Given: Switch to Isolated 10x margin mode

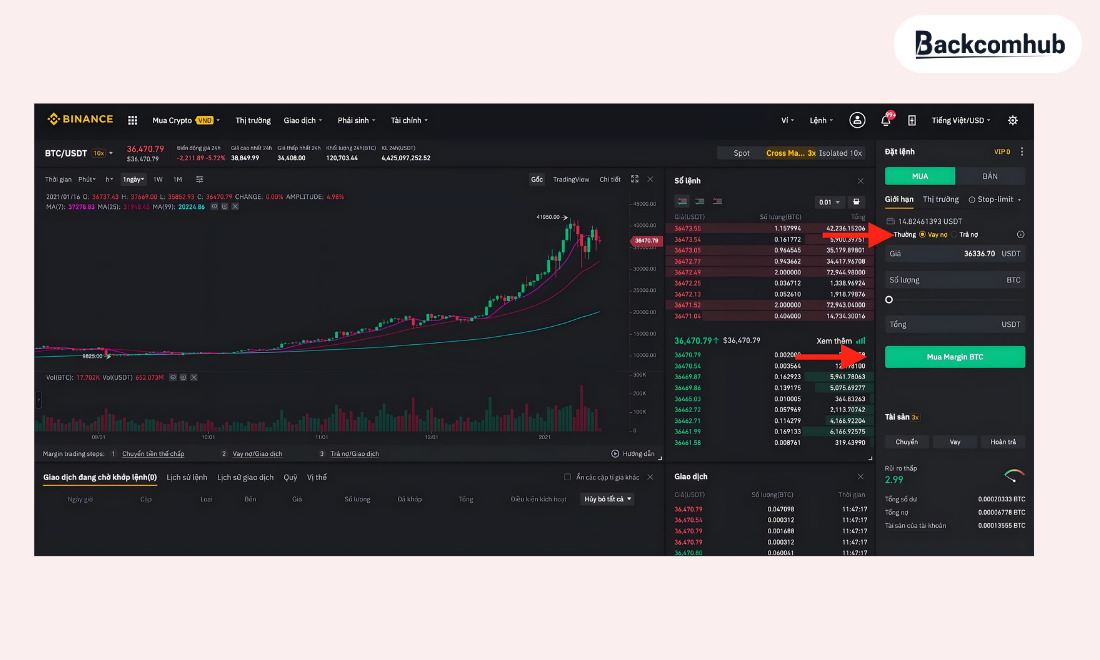Looking at the screenshot, I should pyautogui.click(x=840, y=153).
